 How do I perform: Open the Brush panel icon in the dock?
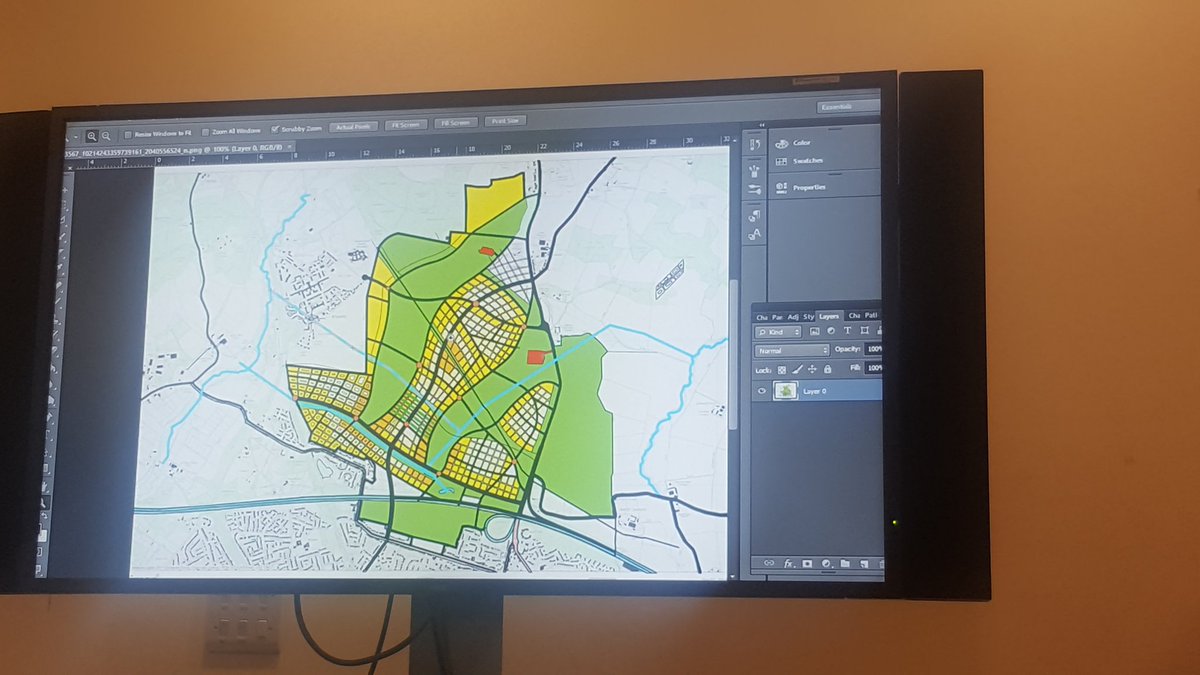click(754, 171)
